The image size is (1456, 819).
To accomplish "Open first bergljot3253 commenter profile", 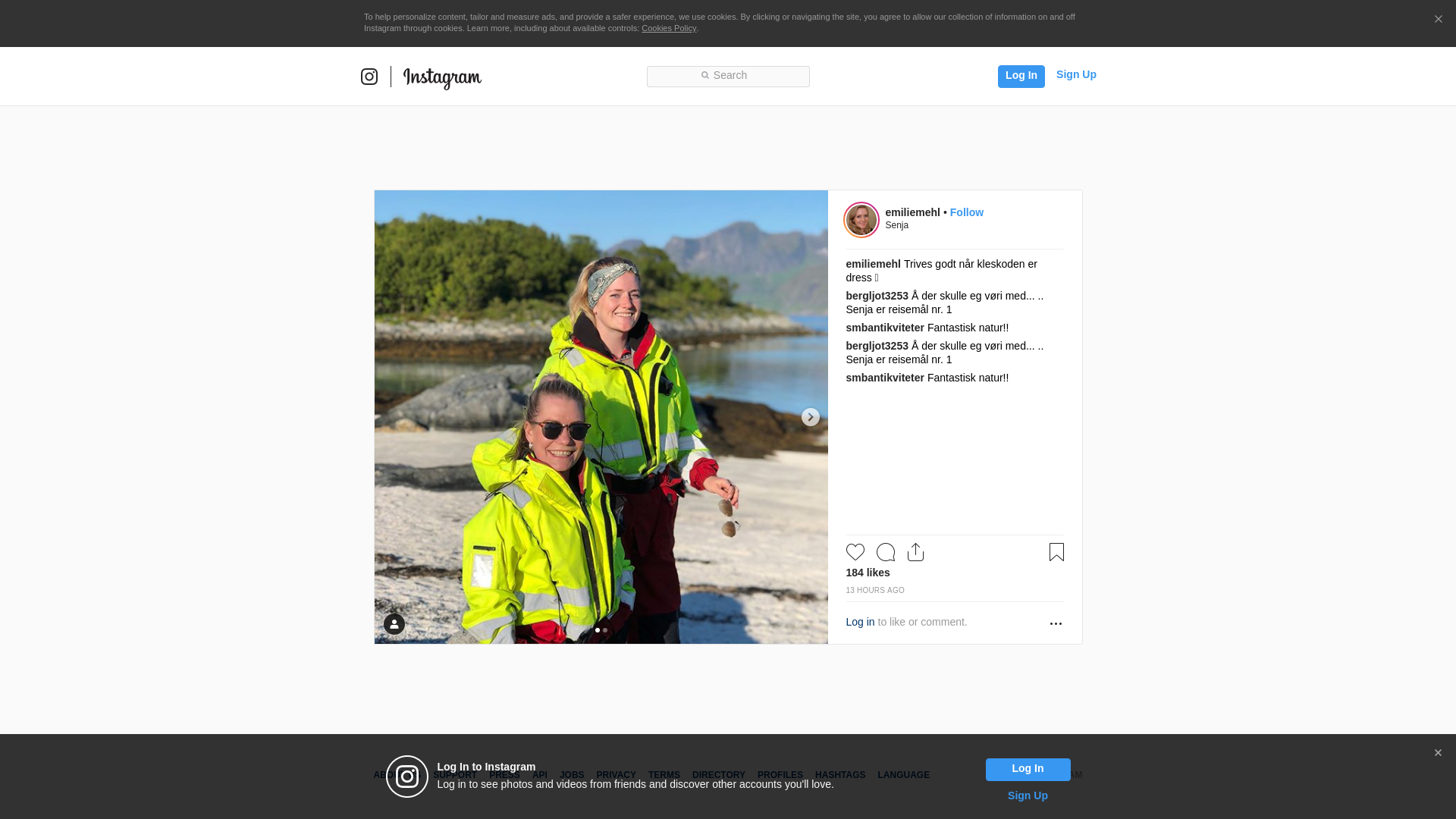I will coord(877,296).
